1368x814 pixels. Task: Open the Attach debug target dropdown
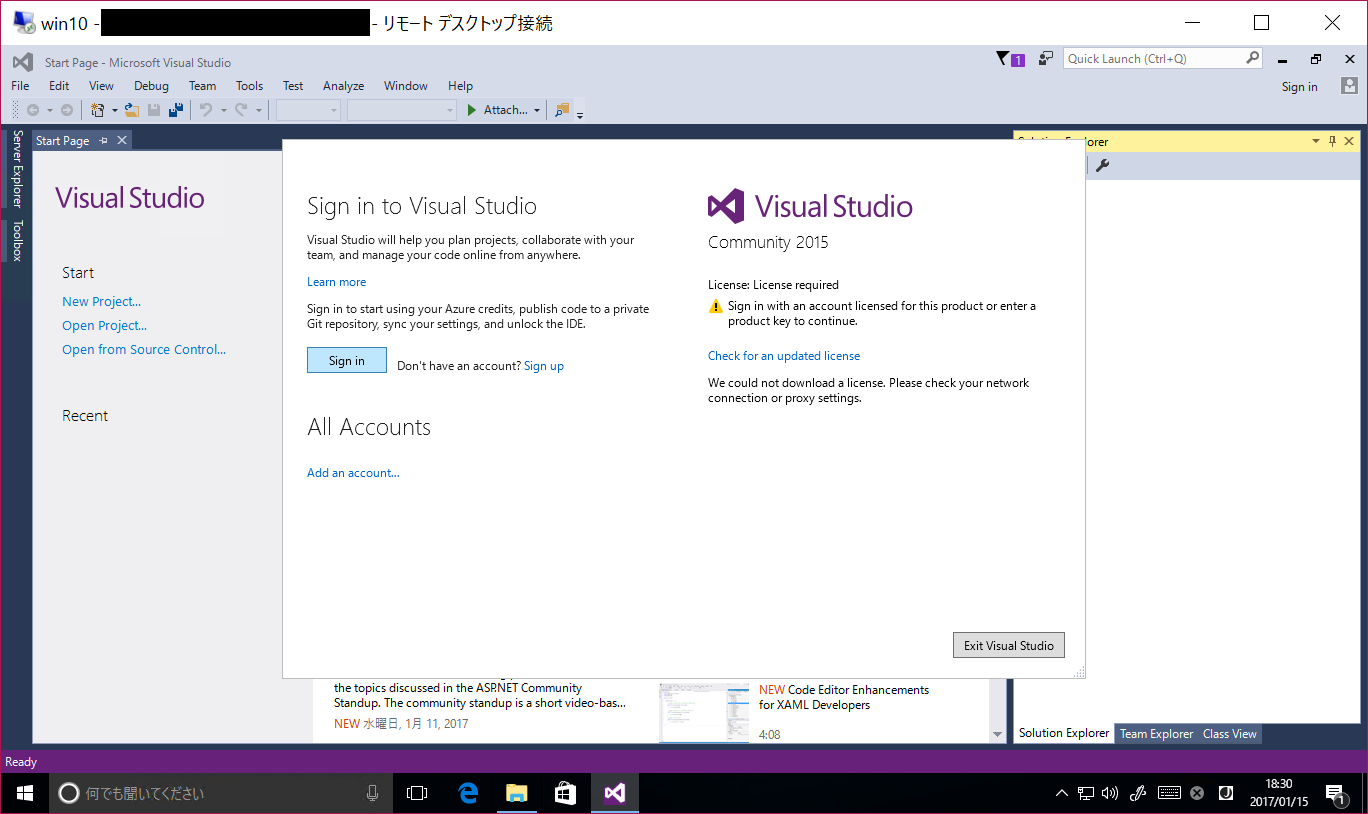pos(536,110)
